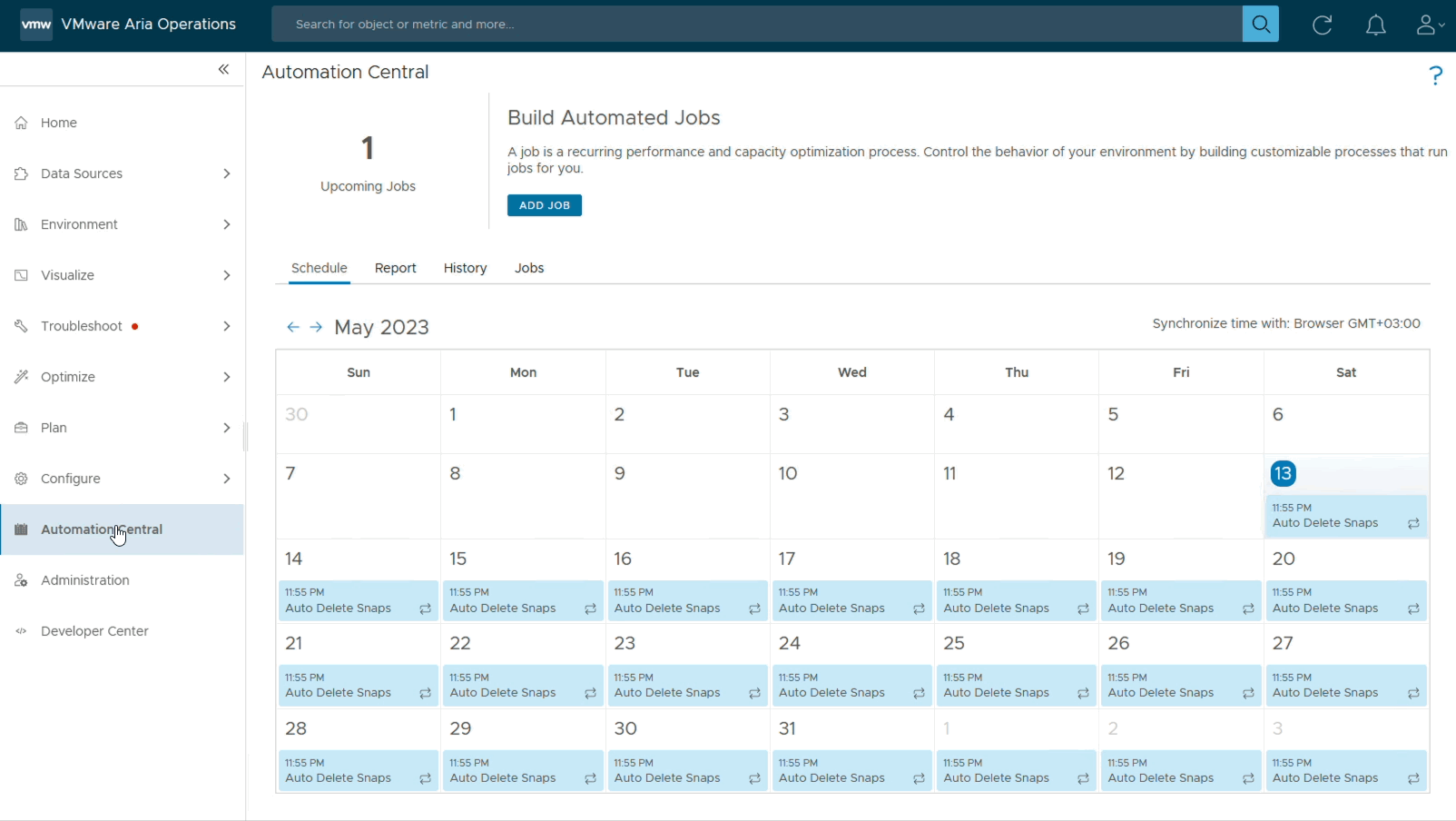This screenshot has height=821, width=1456.
Task: Expand the Troubleshoot section chevron
Action: pos(227,326)
